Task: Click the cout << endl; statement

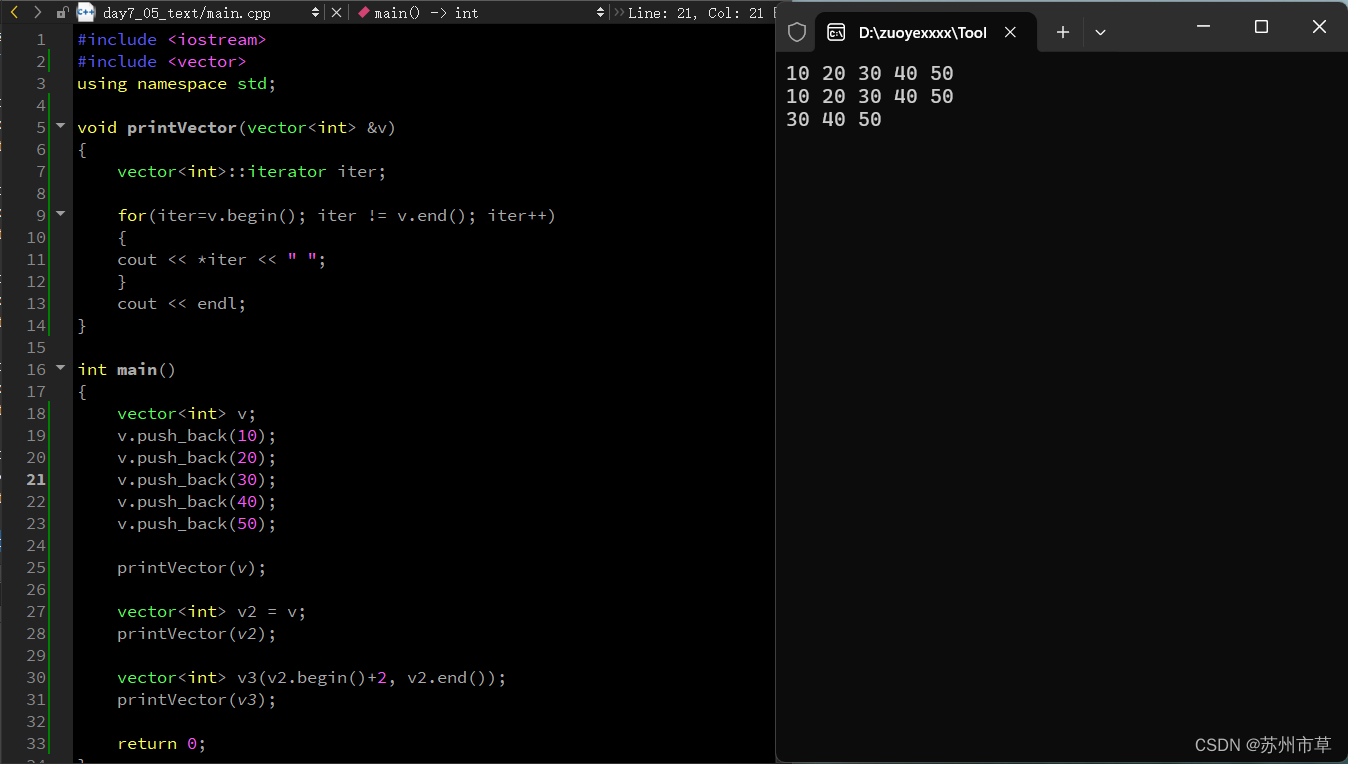Action: tap(181, 303)
